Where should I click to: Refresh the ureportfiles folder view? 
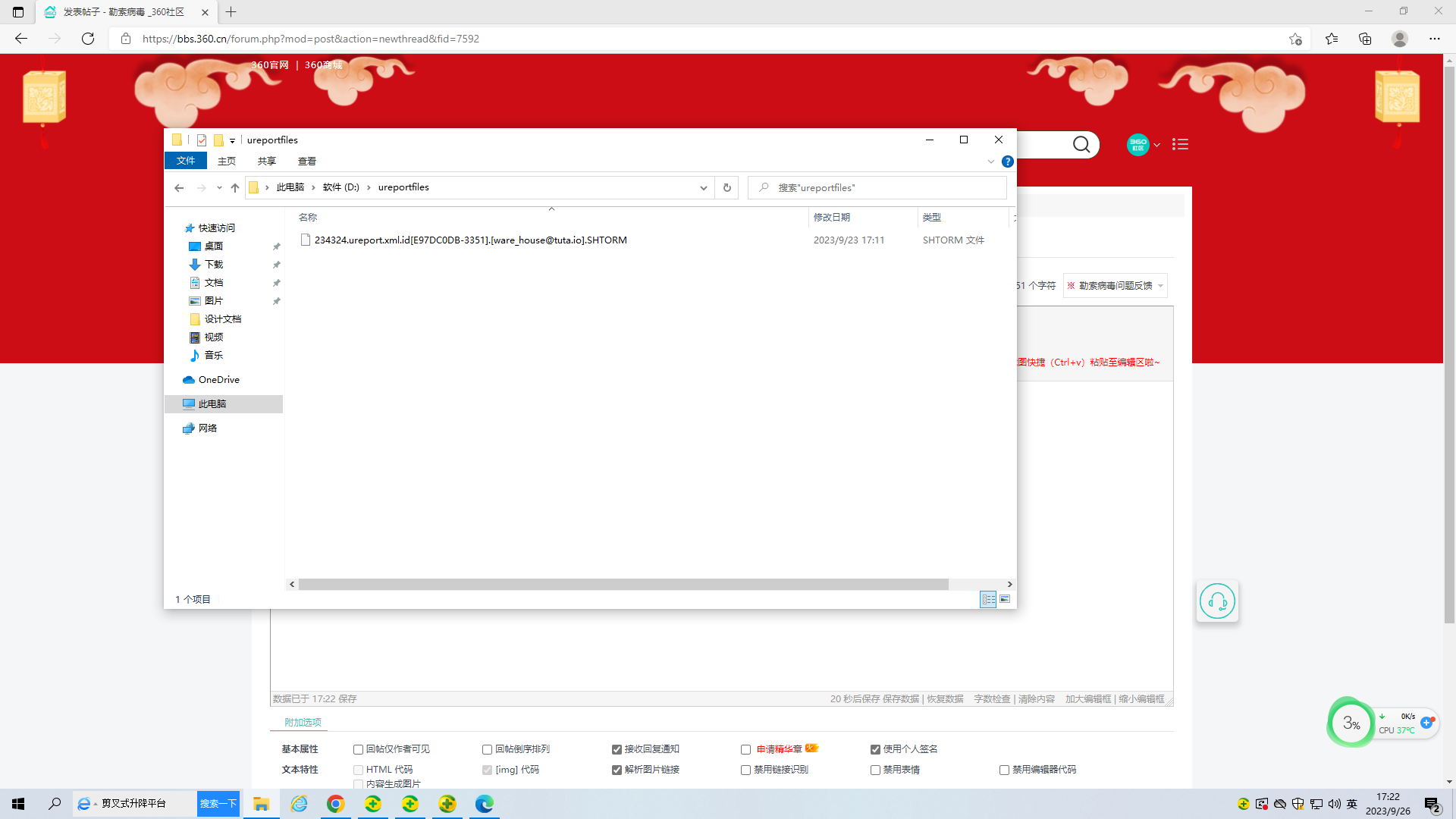pyautogui.click(x=726, y=187)
